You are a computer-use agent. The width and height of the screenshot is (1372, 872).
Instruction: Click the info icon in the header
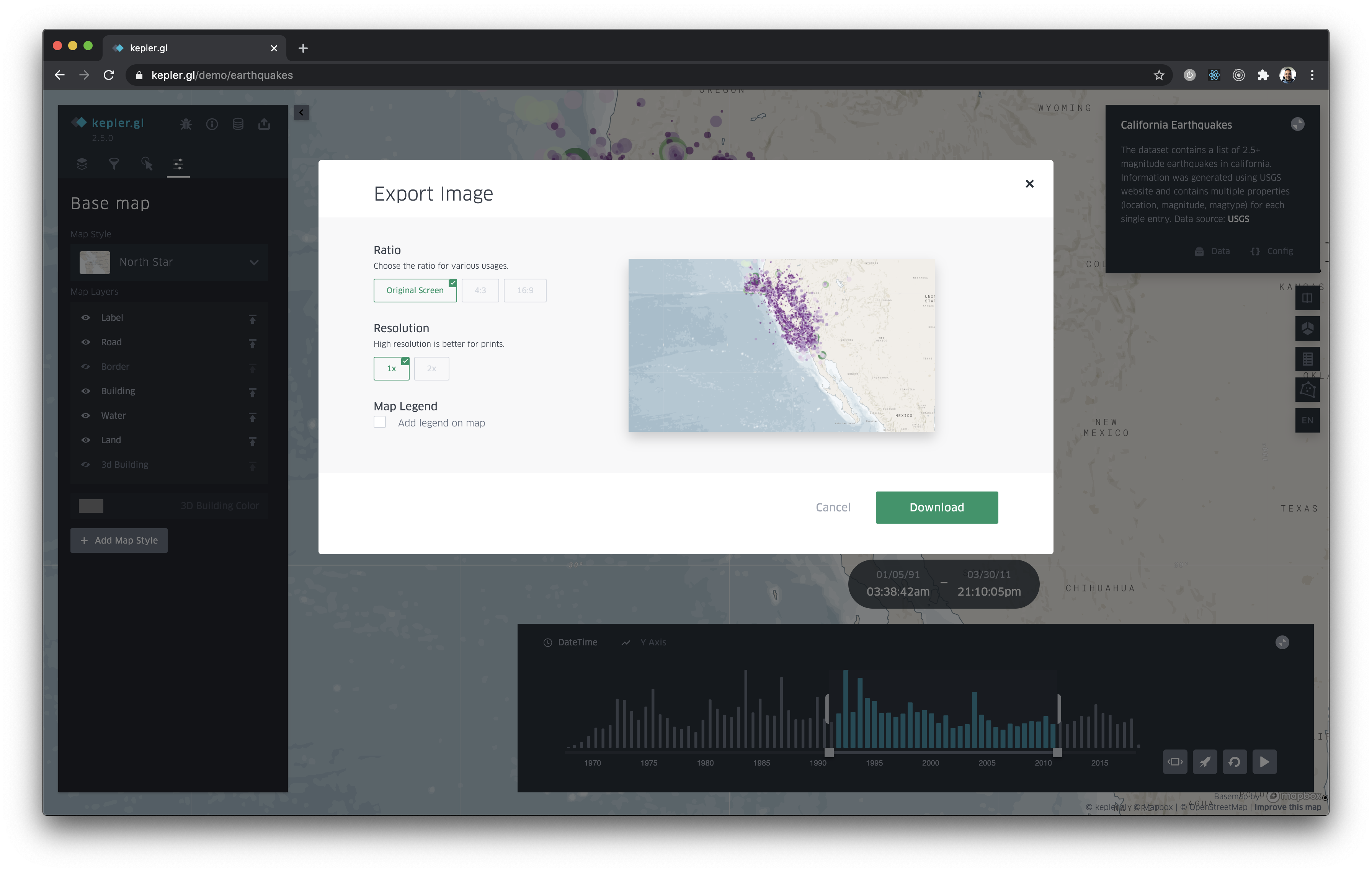(x=212, y=124)
